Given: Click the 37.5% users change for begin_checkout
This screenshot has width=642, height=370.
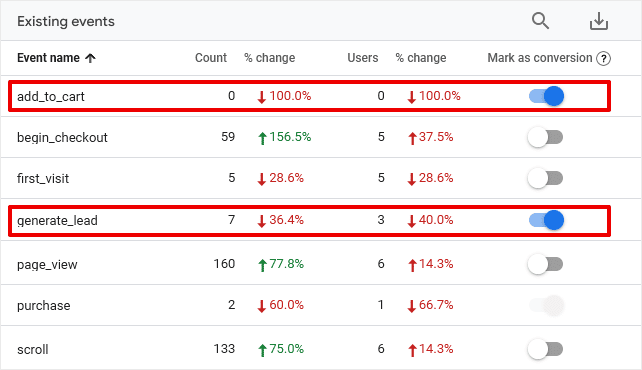Looking at the screenshot, I should [430, 137].
